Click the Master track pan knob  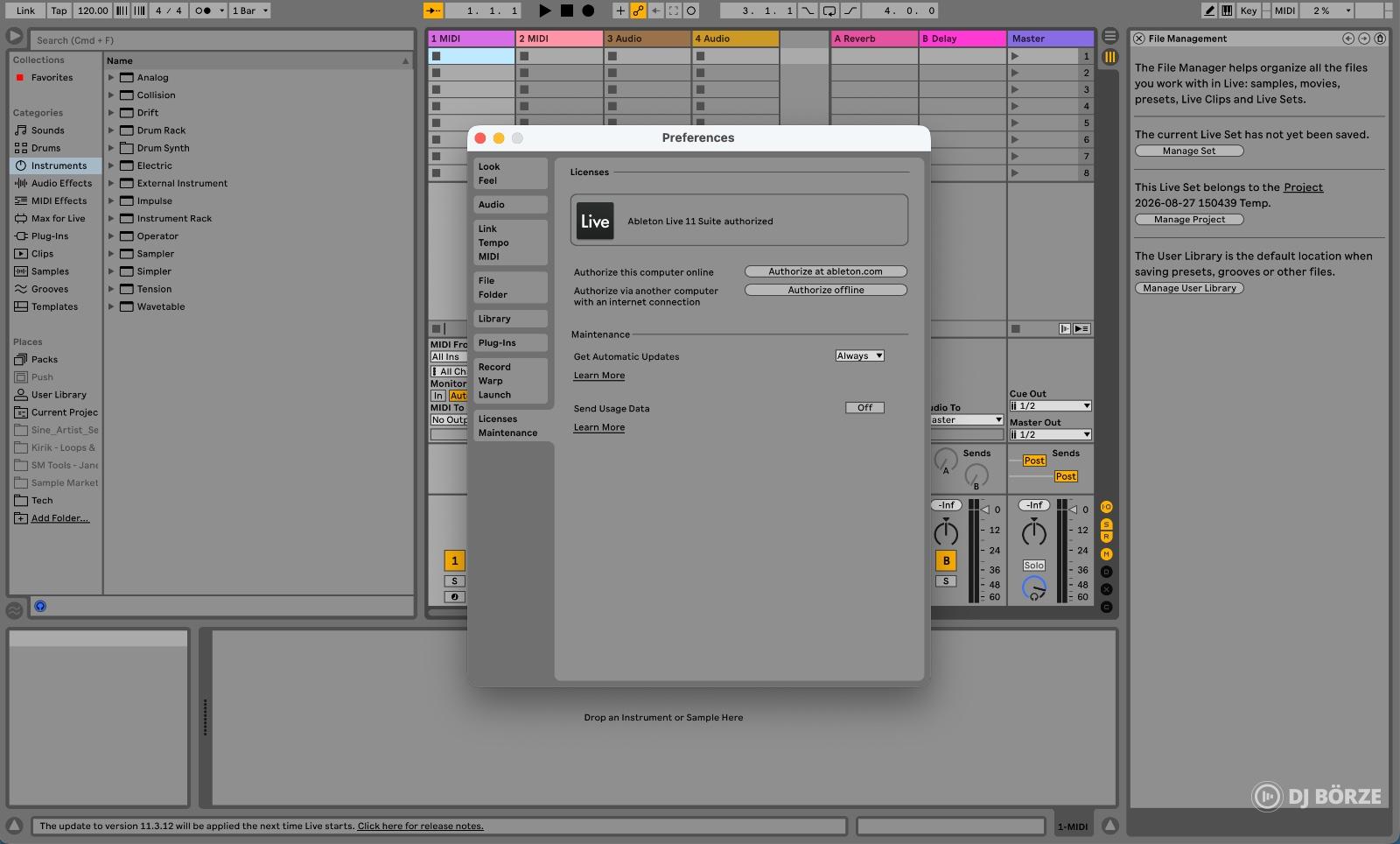pos(1033,532)
